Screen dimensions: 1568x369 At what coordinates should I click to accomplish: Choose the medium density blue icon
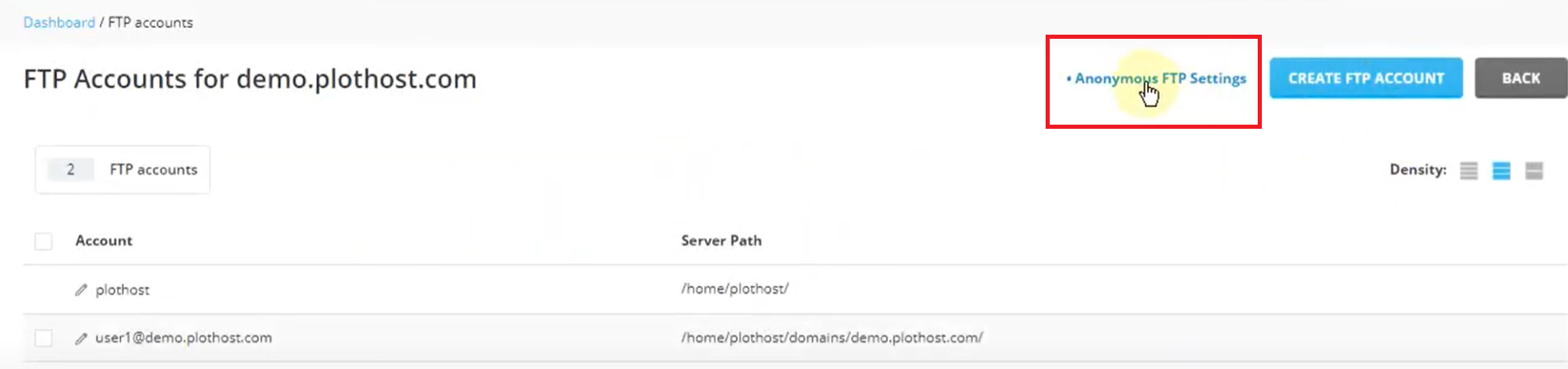click(x=1501, y=171)
